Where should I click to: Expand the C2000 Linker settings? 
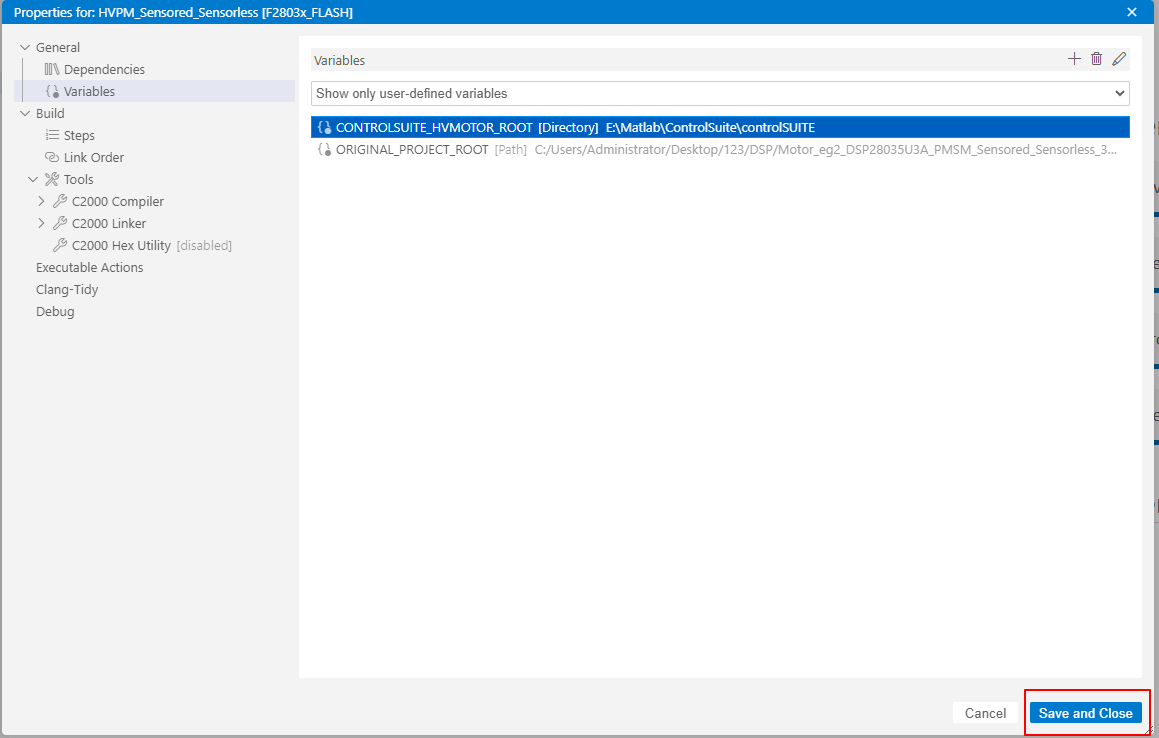(x=41, y=223)
